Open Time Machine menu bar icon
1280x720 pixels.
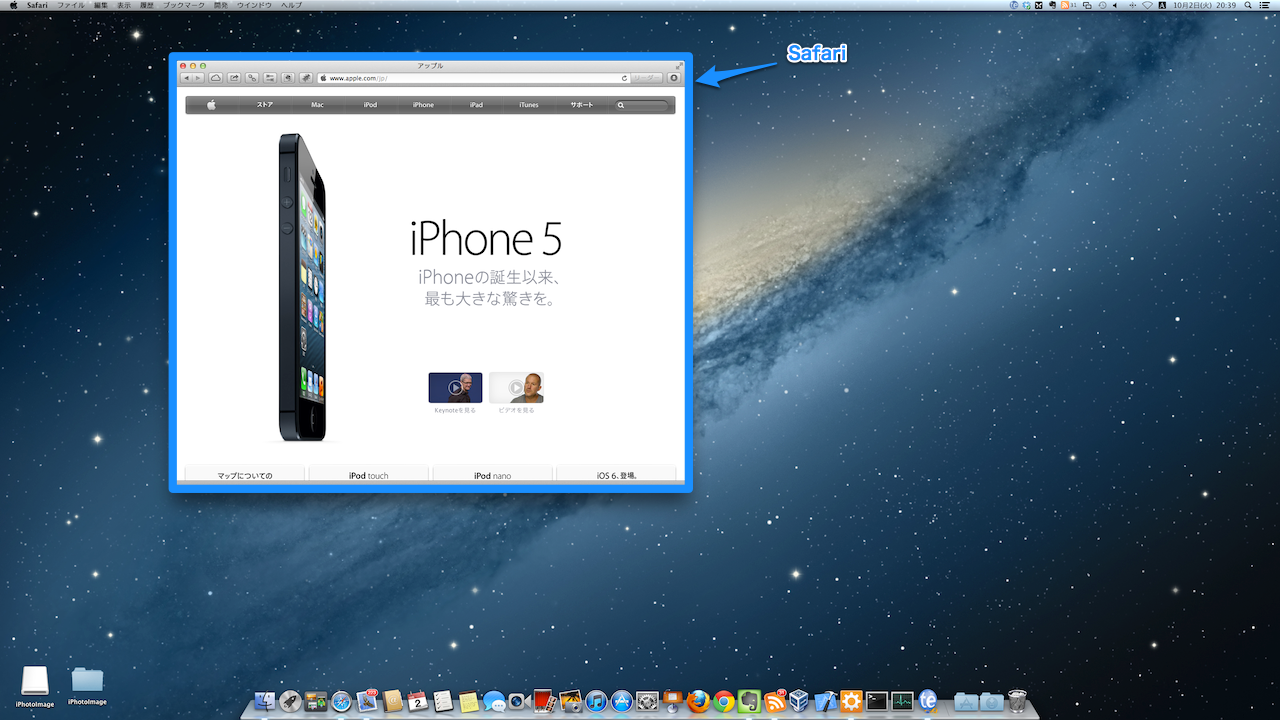1101,5
